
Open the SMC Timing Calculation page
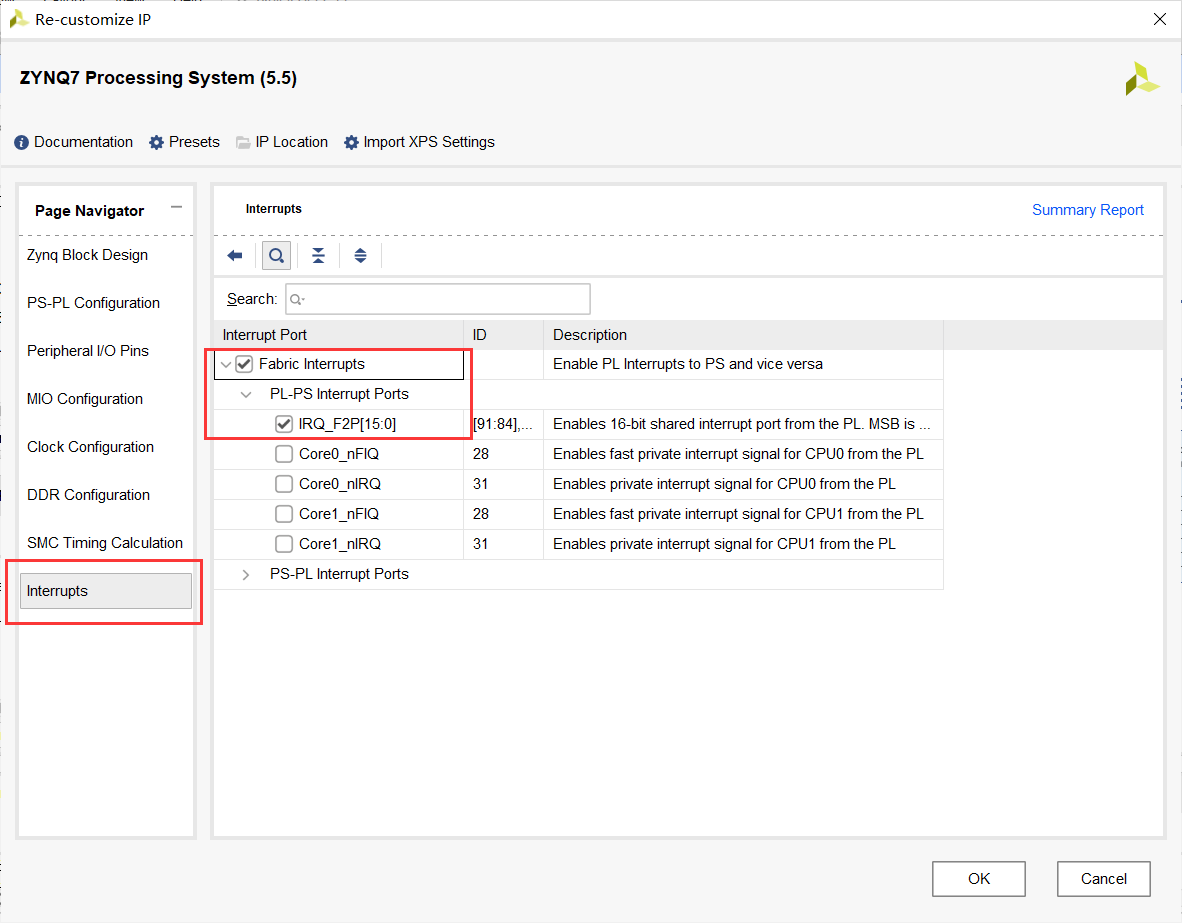105,543
